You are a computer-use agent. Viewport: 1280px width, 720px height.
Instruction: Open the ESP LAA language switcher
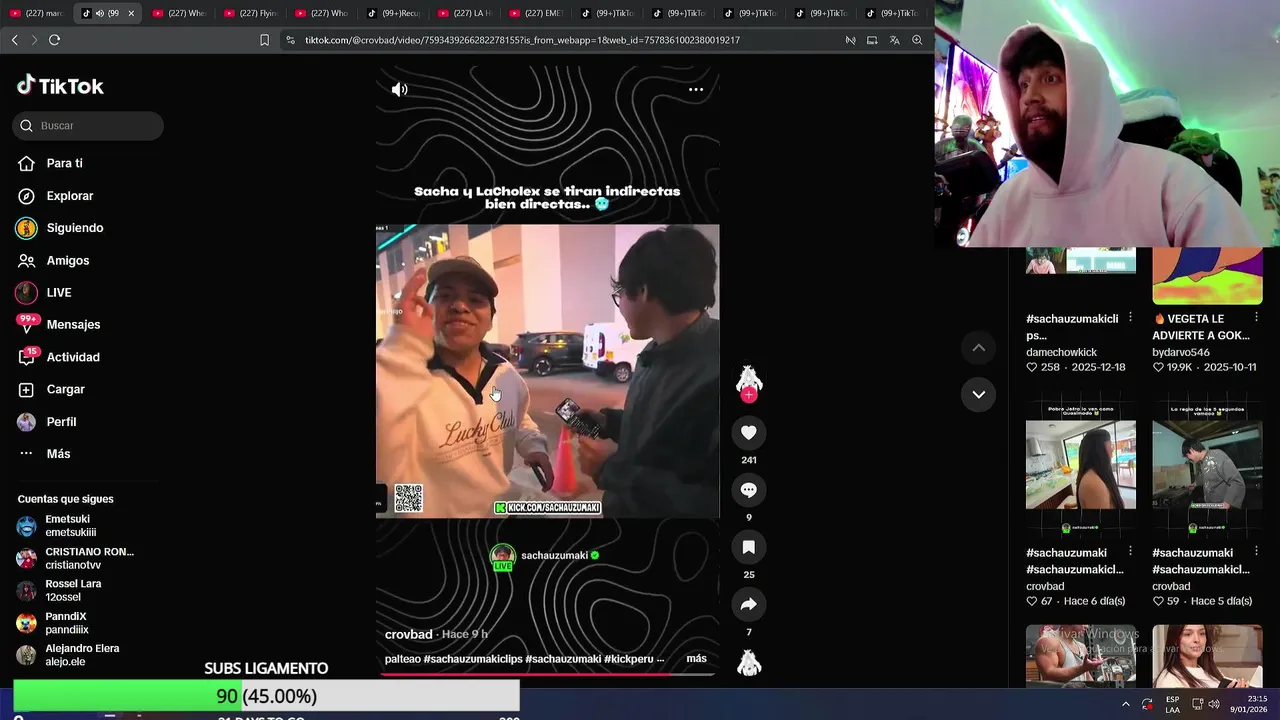1172,704
